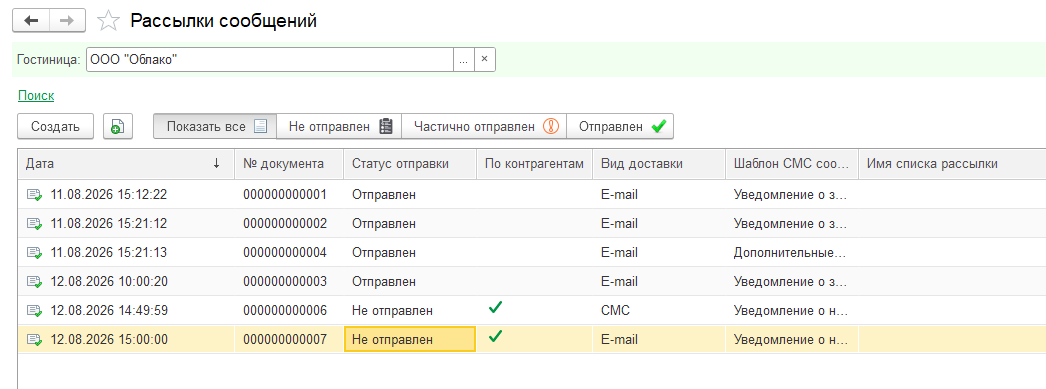The image size is (1046, 389).
Task: Click the Гостиница field with ООО "Облако"
Action: pyautogui.click(x=270, y=59)
